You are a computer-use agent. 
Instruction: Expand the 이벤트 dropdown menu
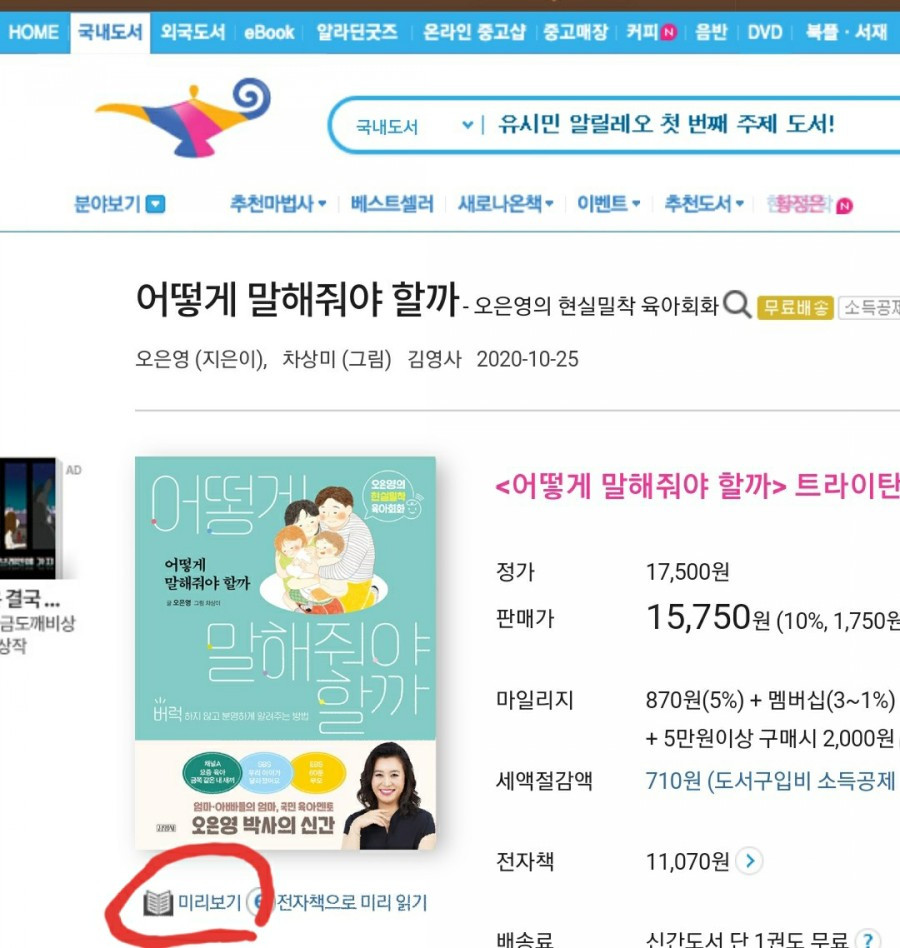point(609,204)
